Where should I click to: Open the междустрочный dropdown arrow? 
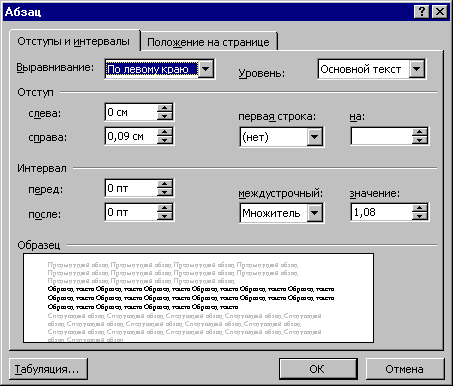[315, 213]
